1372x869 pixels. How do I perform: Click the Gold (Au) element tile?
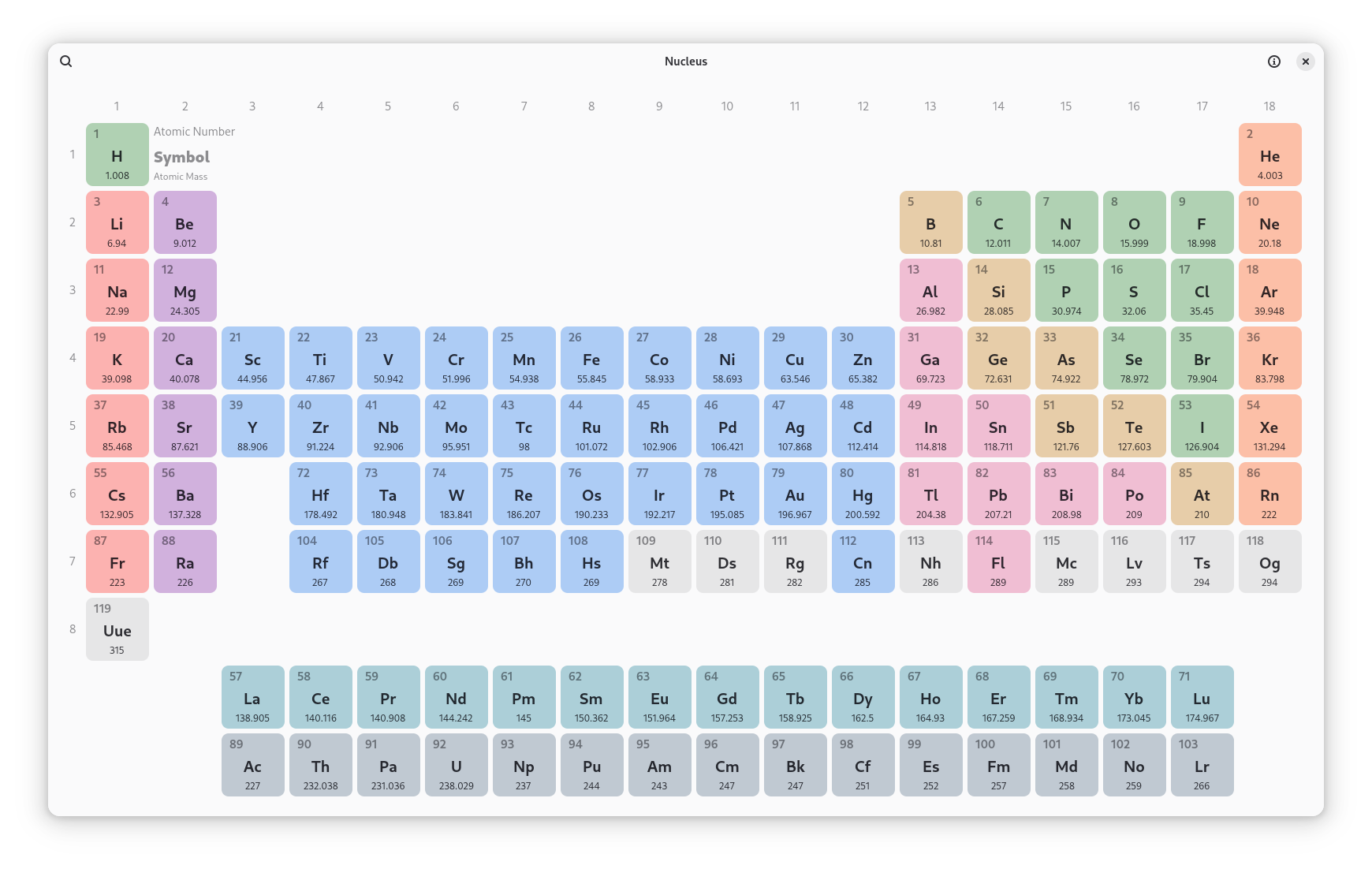tap(795, 494)
